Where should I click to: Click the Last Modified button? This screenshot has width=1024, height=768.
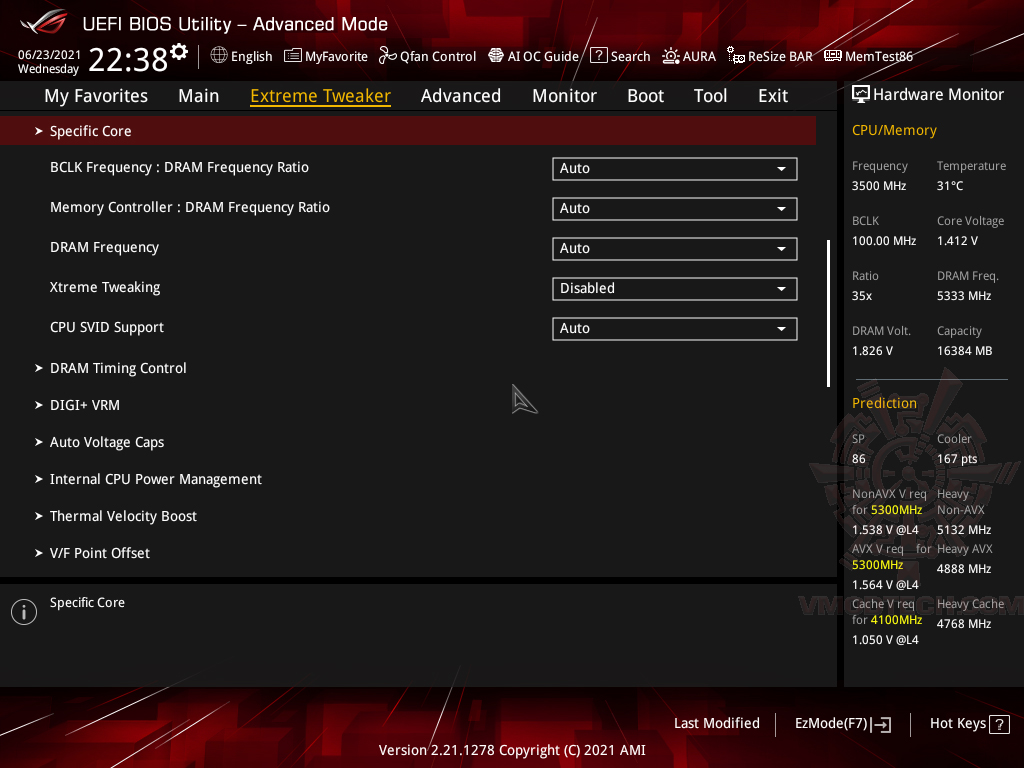tap(716, 723)
